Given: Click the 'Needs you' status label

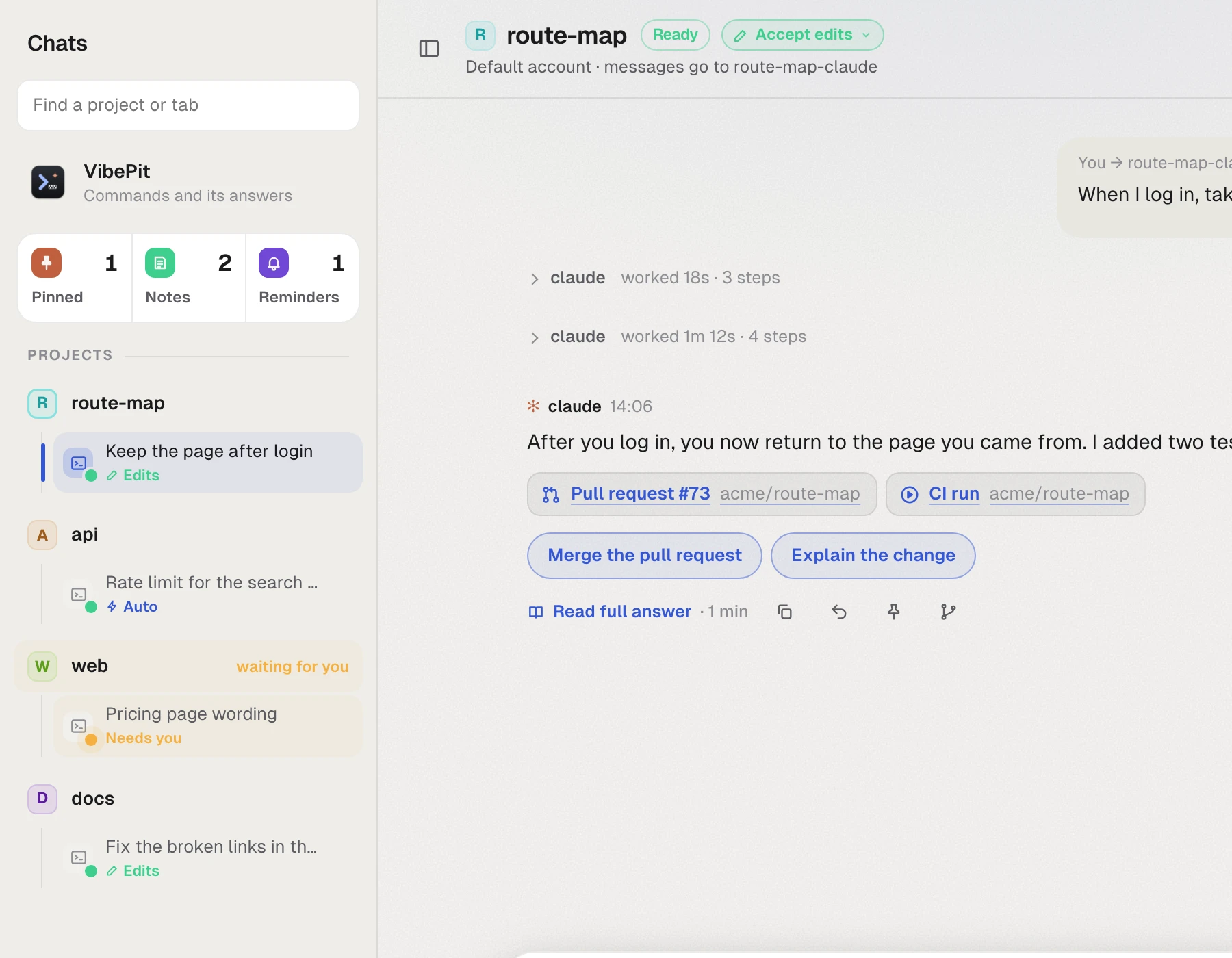Looking at the screenshot, I should point(144,738).
